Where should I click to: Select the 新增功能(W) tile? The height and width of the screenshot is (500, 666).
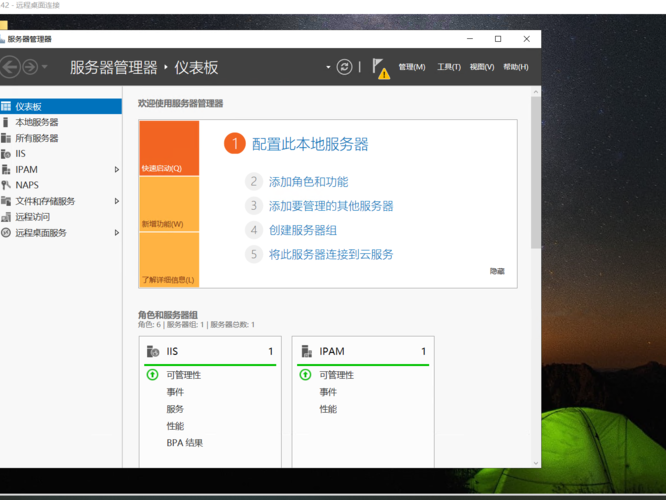(x=169, y=204)
